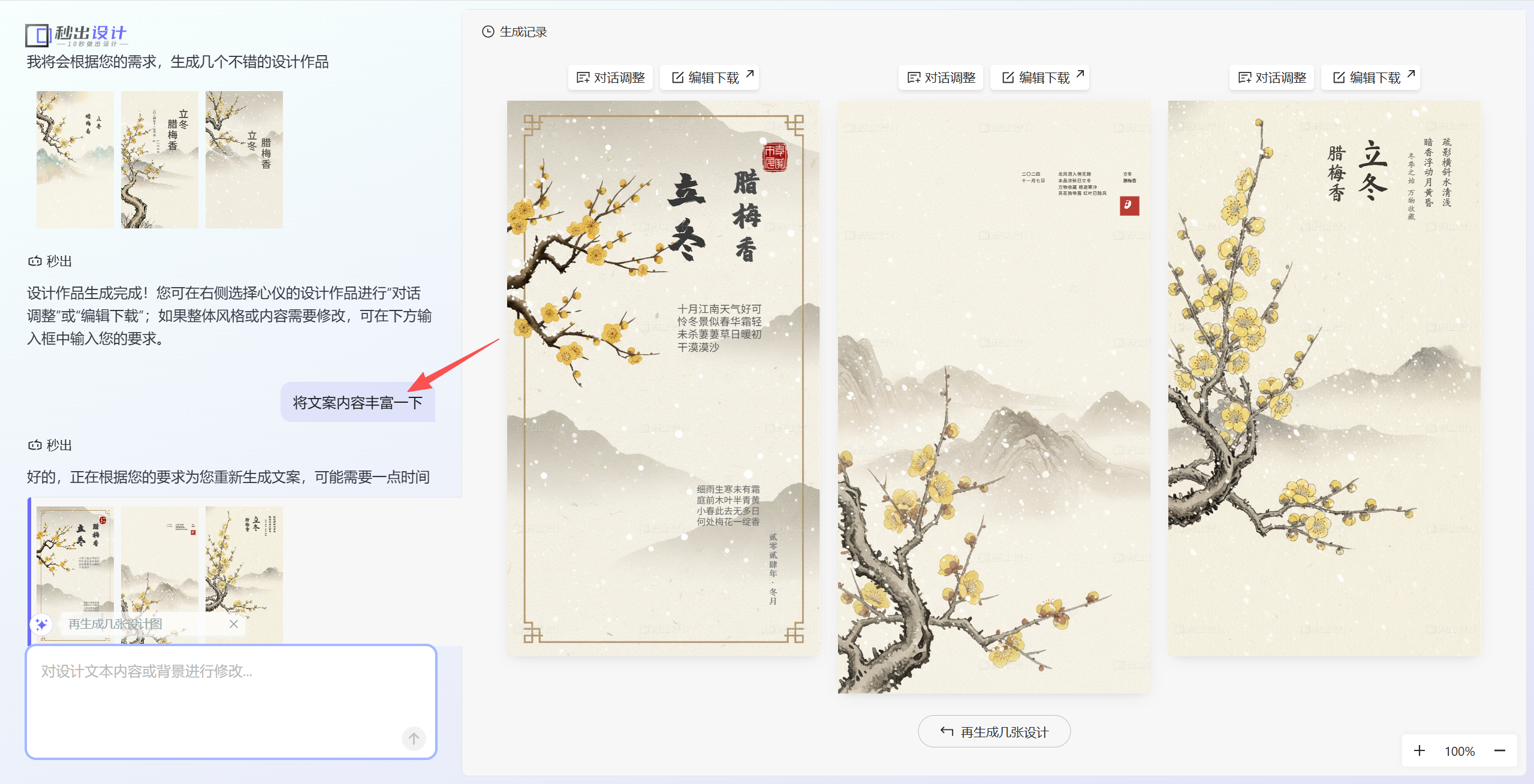
Task: Select the framed 立冬腊梅香 poster with red seal
Action: point(663,378)
